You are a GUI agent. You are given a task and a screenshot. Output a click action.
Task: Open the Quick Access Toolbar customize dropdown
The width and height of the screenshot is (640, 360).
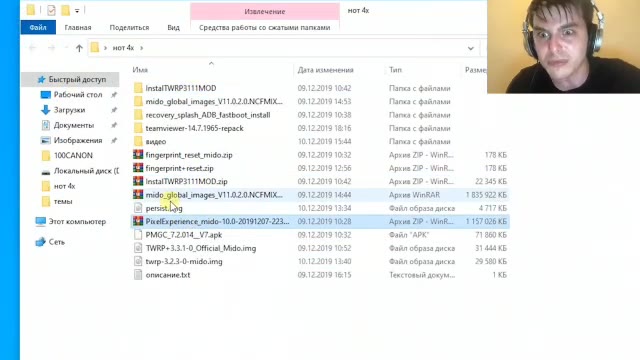click(x=77, y=11)
